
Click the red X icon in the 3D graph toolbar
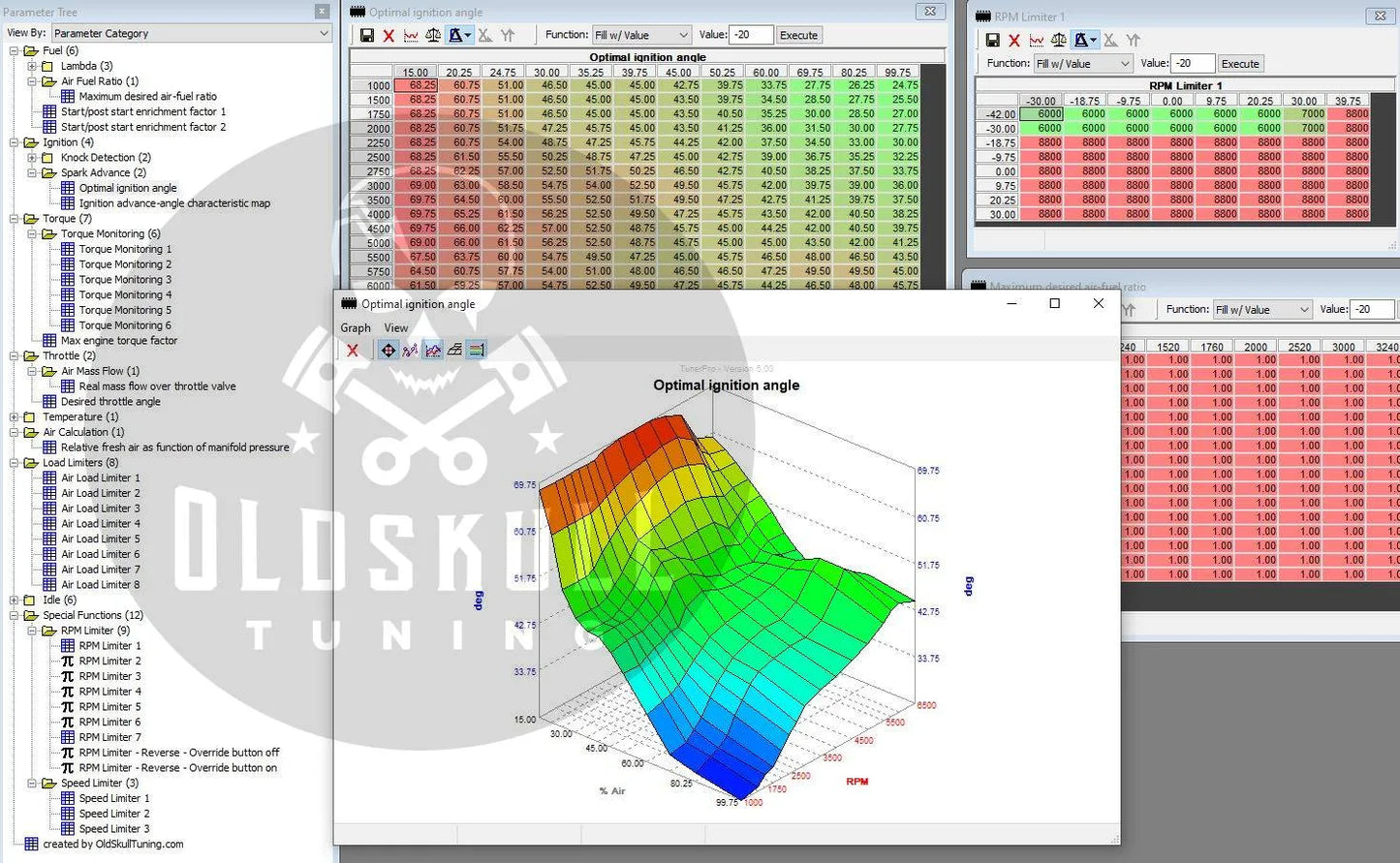pos(353,351)
